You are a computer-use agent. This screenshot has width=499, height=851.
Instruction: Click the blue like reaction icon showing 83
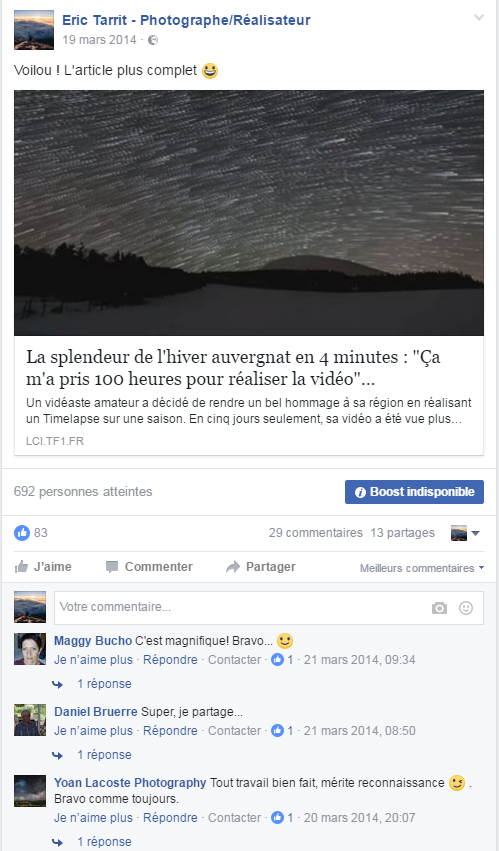[x=22, y=533]
